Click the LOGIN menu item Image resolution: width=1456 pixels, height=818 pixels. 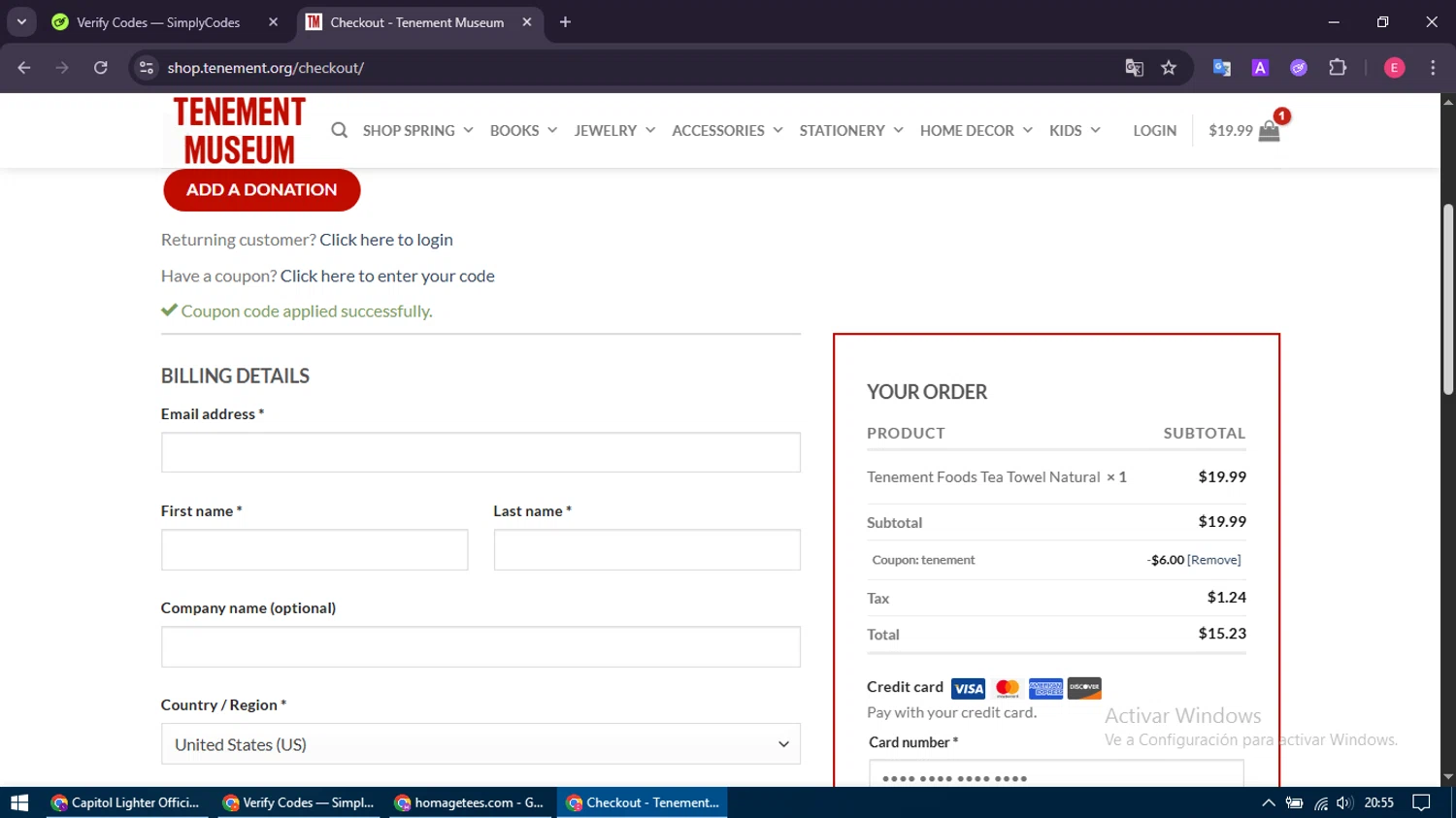(x=1154, y=130)
